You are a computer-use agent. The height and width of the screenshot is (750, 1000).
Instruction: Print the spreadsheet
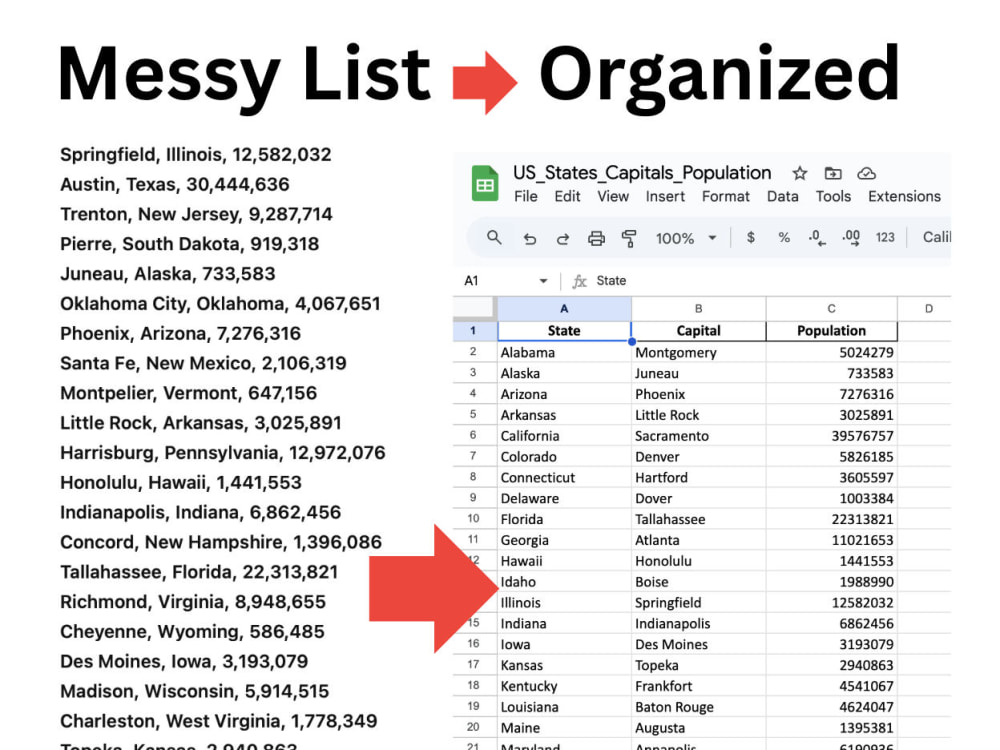[596, 239]
